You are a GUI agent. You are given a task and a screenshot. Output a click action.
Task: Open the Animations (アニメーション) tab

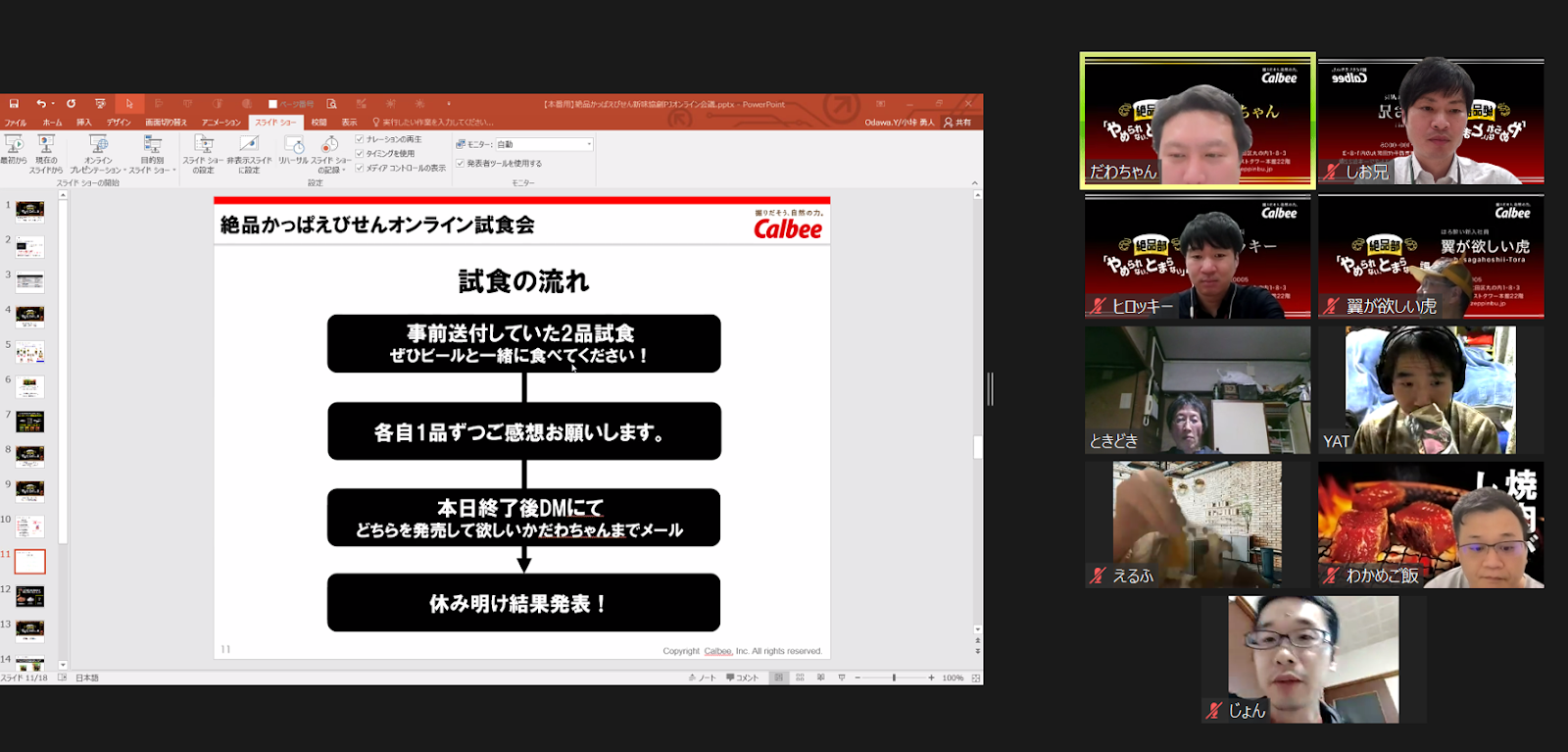click(x=220, y=123)
